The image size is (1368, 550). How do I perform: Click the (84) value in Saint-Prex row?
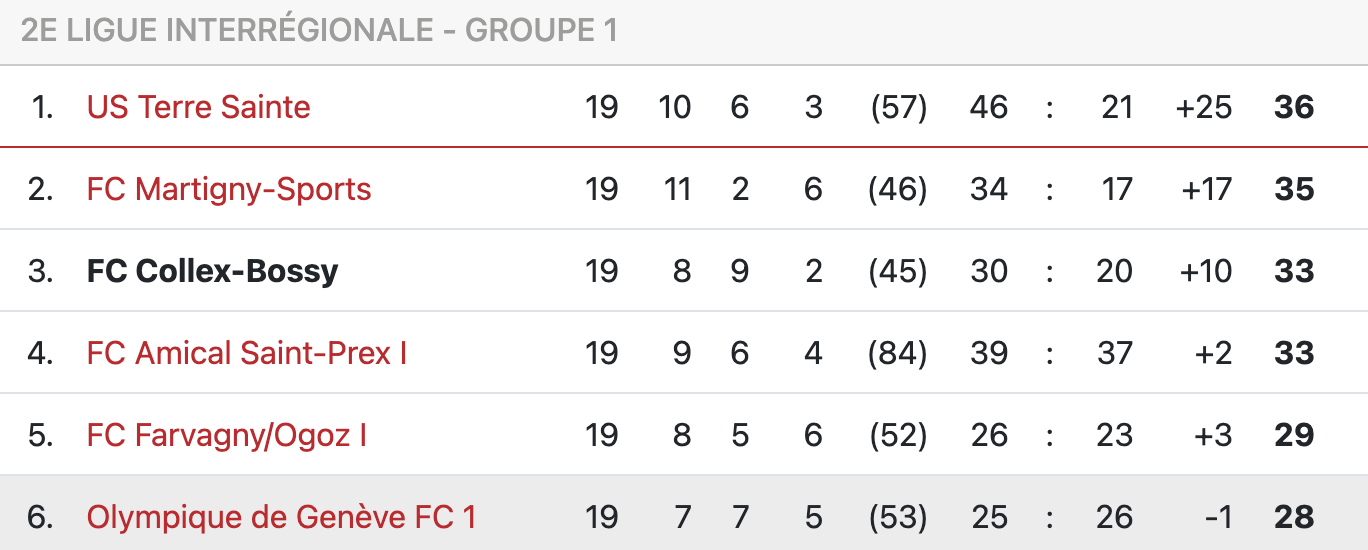point(898,353)
